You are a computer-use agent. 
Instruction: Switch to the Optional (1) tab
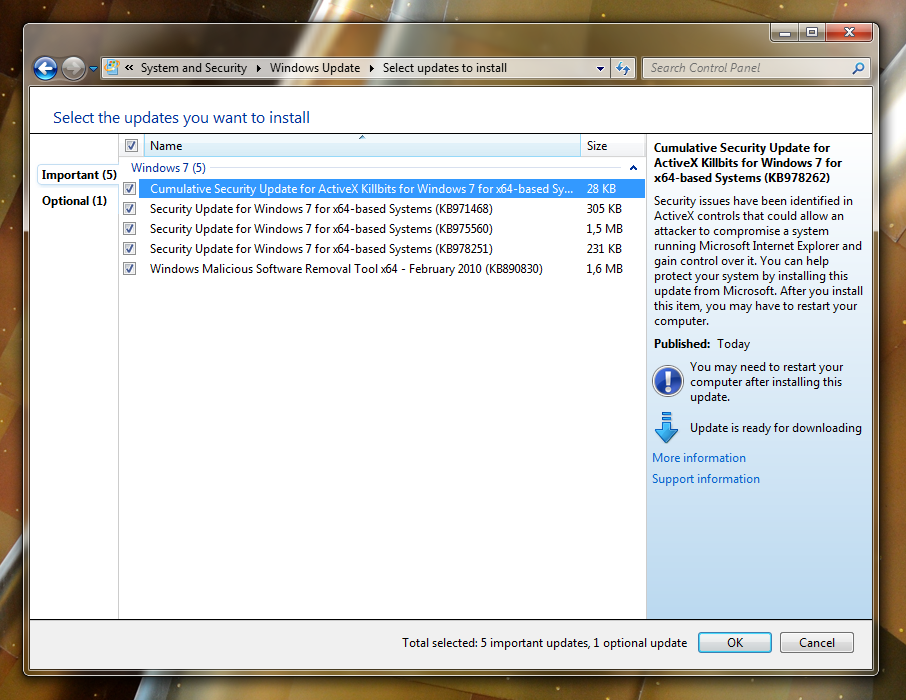(x=74, y=201)
